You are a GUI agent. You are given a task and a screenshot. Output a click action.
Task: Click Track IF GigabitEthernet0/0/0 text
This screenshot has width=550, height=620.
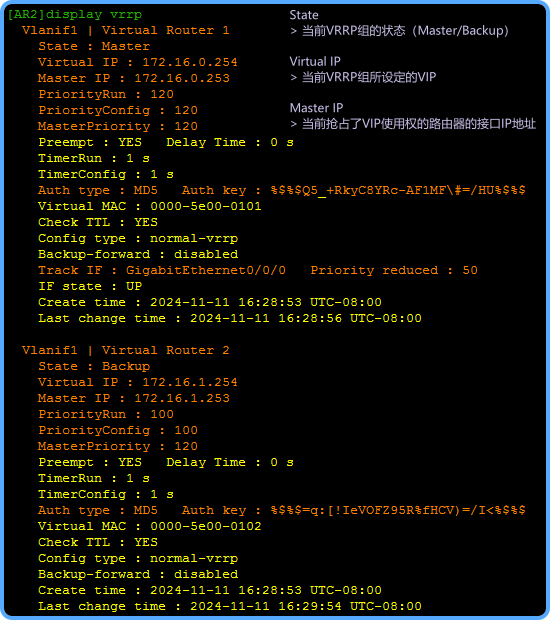point(162,270)
